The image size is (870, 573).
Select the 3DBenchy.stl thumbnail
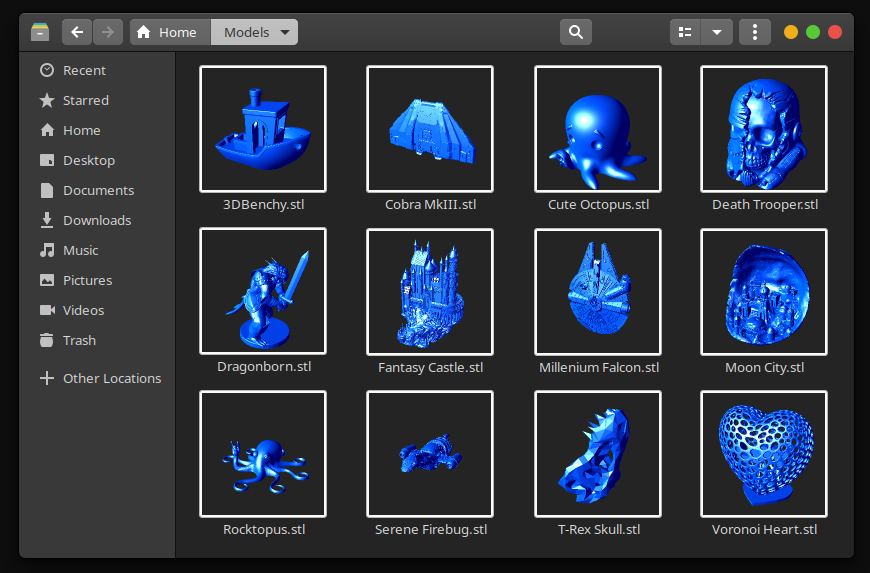click(263, 129)
